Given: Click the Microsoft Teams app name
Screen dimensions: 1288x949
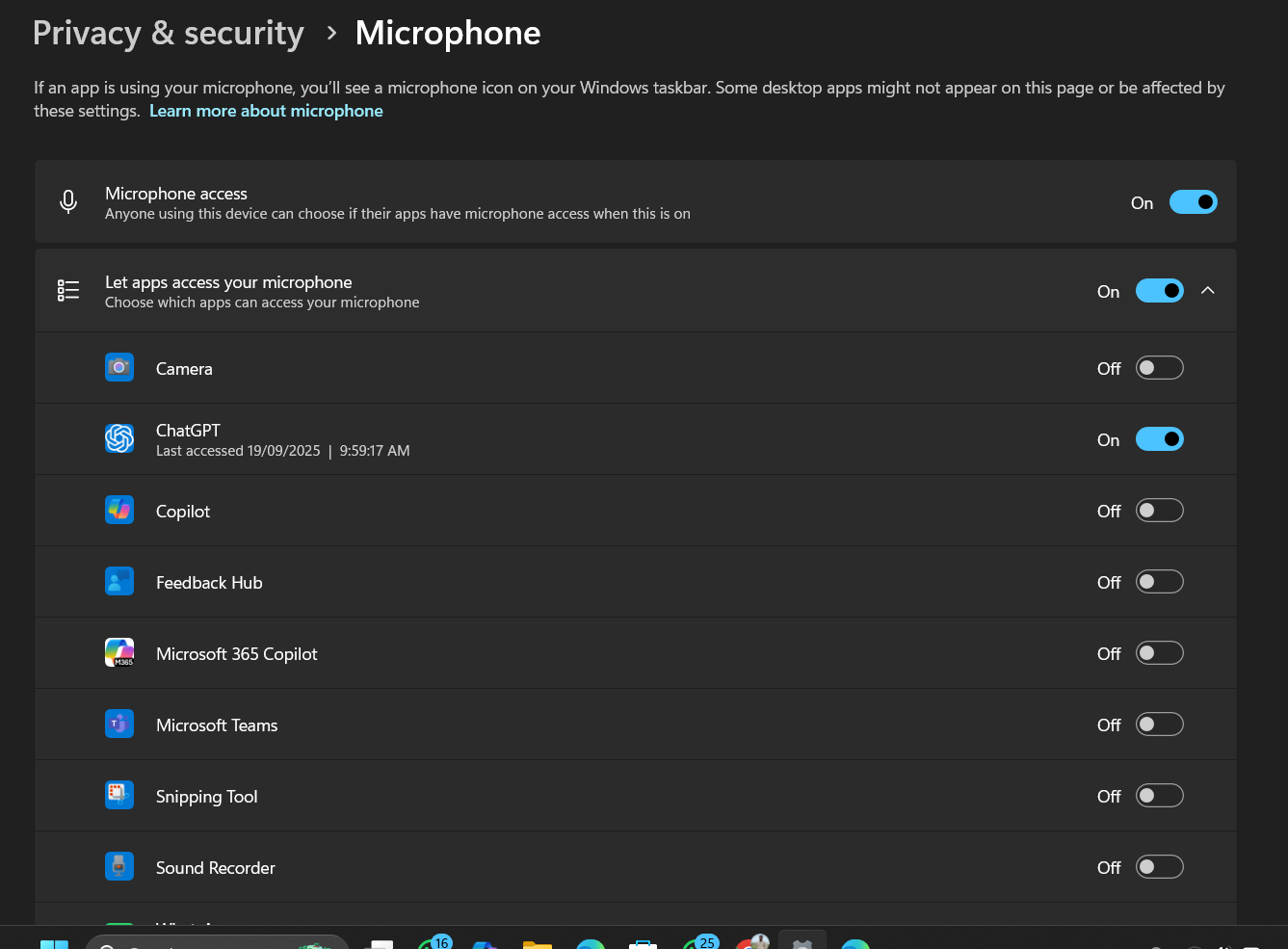Looking at the screenshot, I should [x=217, y=725].
